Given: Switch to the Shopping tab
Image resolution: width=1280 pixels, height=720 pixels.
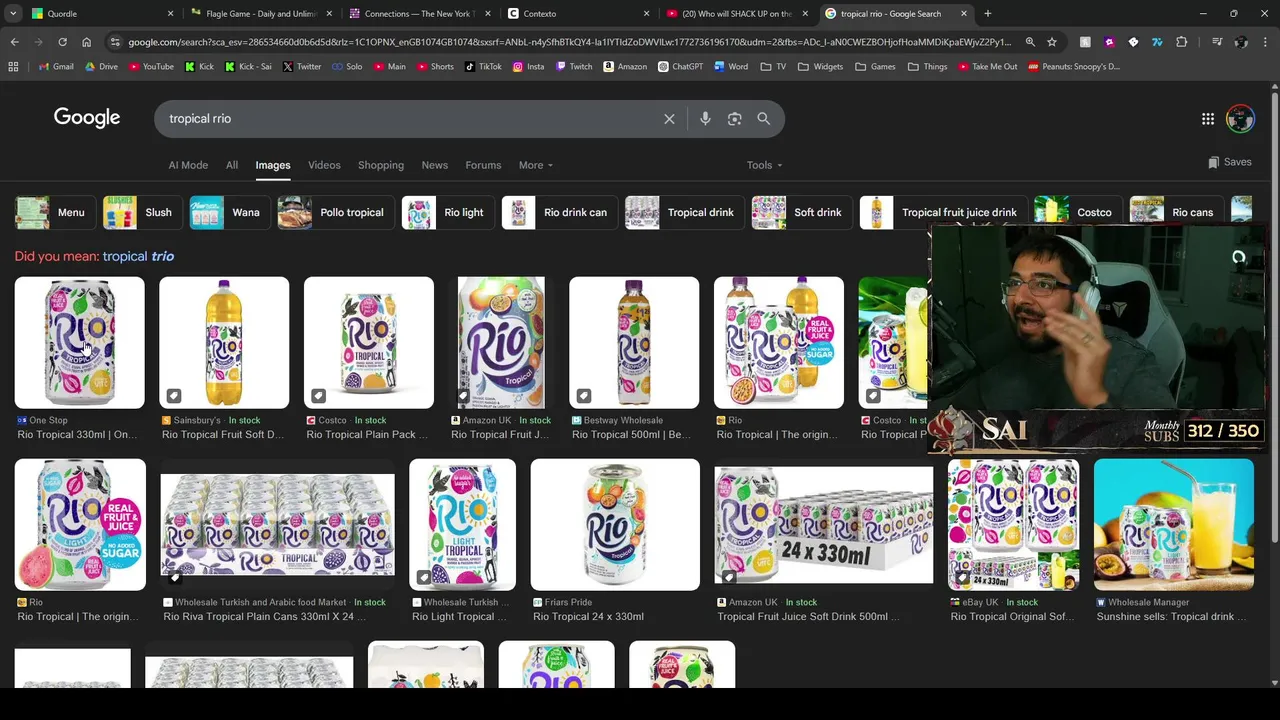Looking at the screenshot, I should 381,165.
